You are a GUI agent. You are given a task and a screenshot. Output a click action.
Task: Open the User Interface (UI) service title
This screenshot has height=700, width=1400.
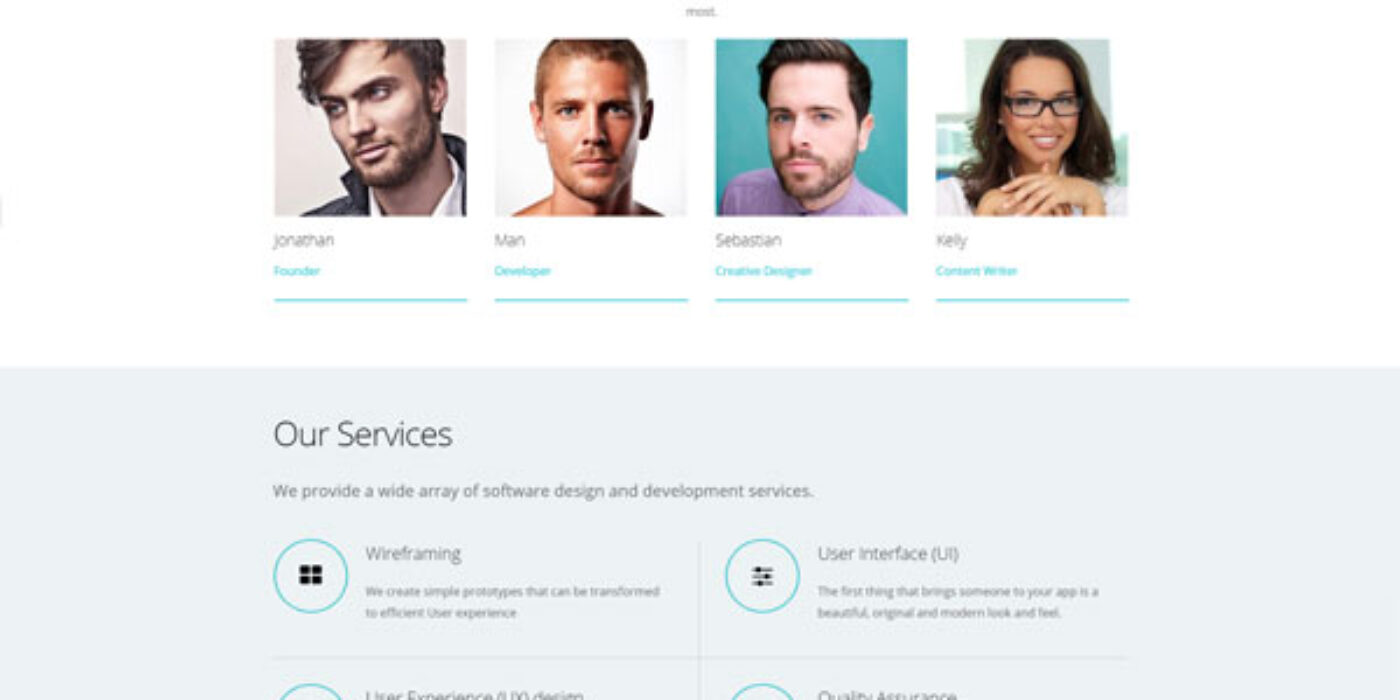click(888, 553)
